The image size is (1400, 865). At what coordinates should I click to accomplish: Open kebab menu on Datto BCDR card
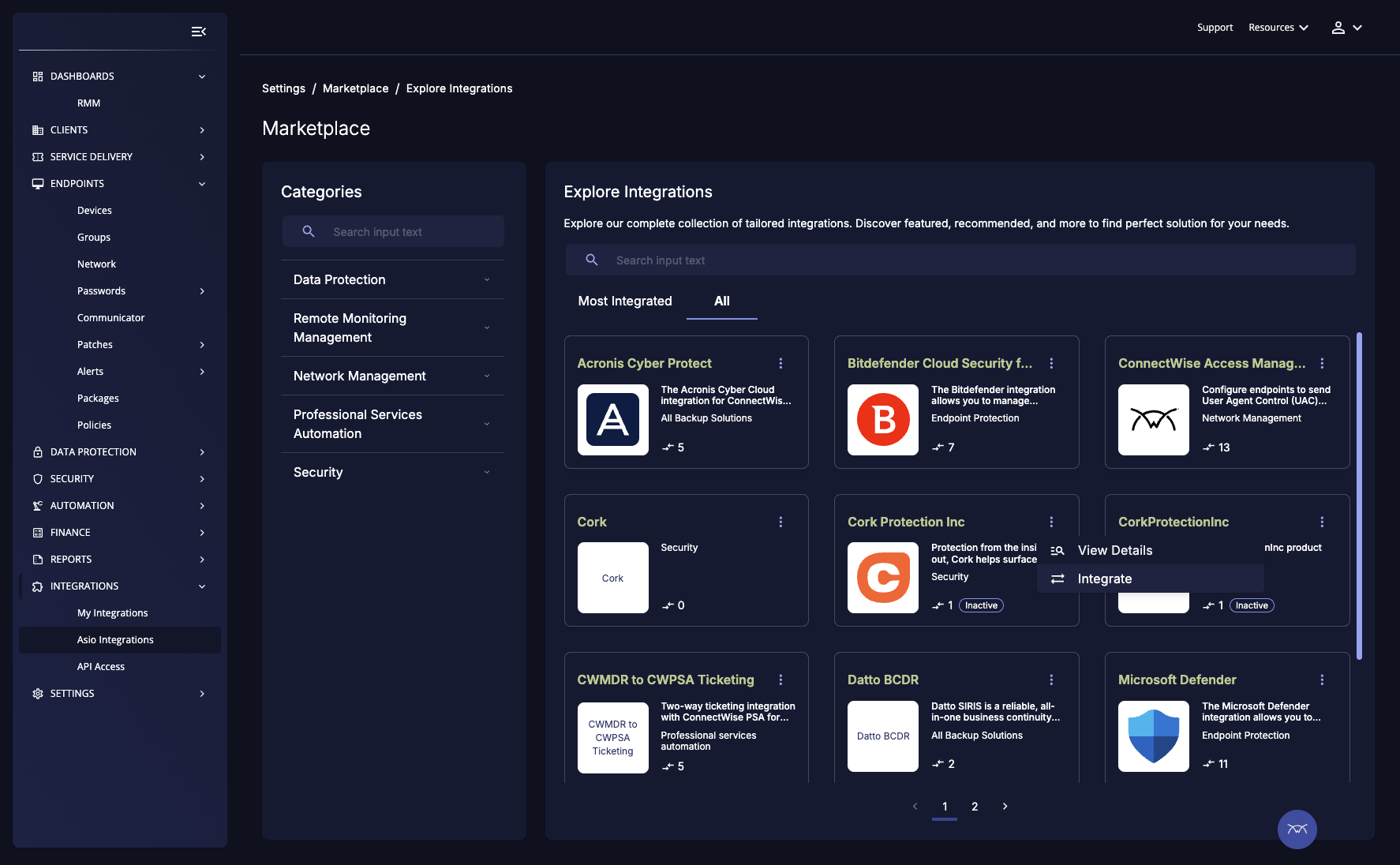tap(1051, 680)
